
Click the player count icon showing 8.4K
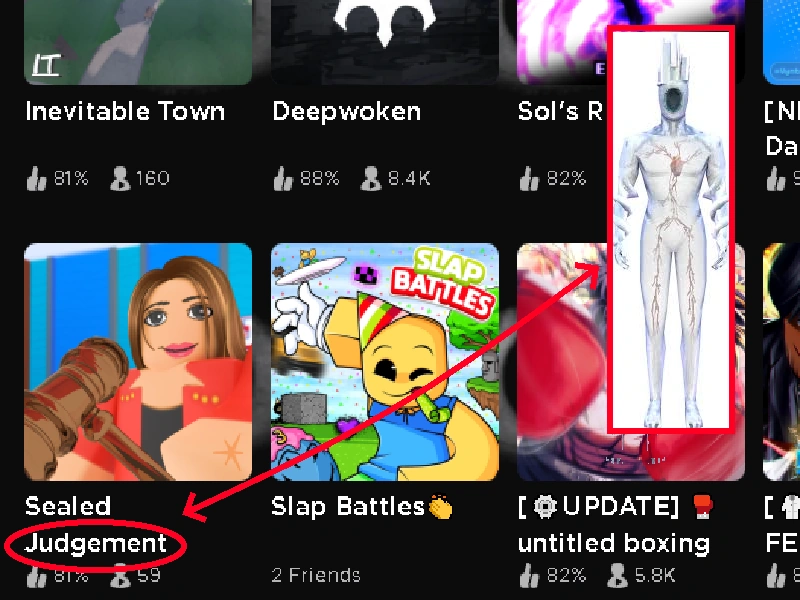(371, 179)
